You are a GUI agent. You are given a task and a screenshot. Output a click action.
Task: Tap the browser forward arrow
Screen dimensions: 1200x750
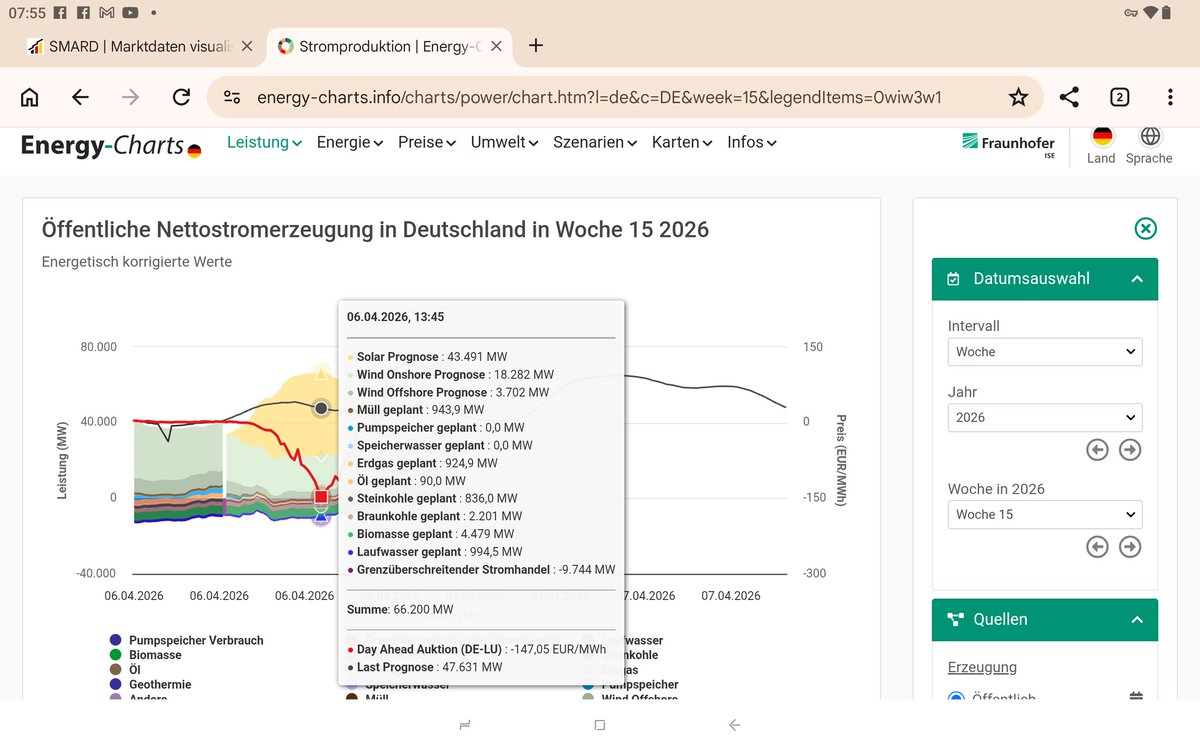[x=130, y=97]
